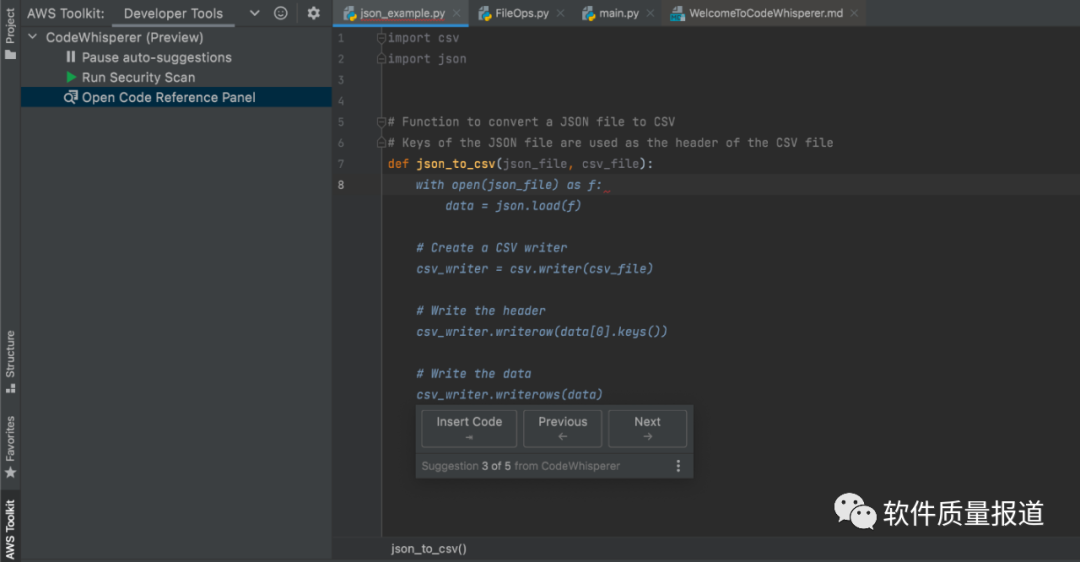The image size is (1080, 562).
Task: Open the Developer Tools tab in AWS Toolkit
Action: point(173,13)
